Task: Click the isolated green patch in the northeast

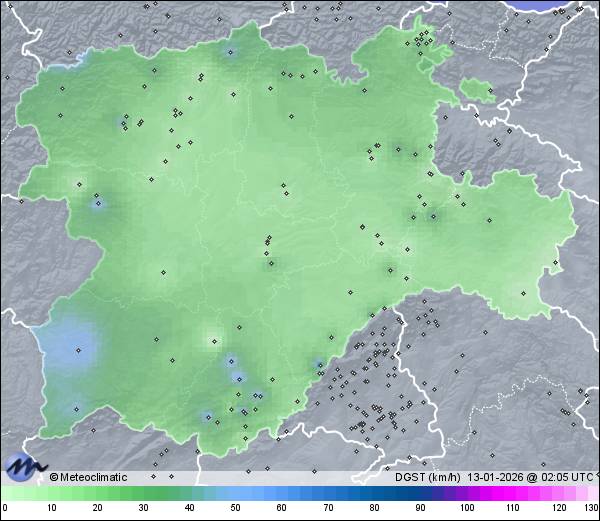Action: click(x=477, y=92)
